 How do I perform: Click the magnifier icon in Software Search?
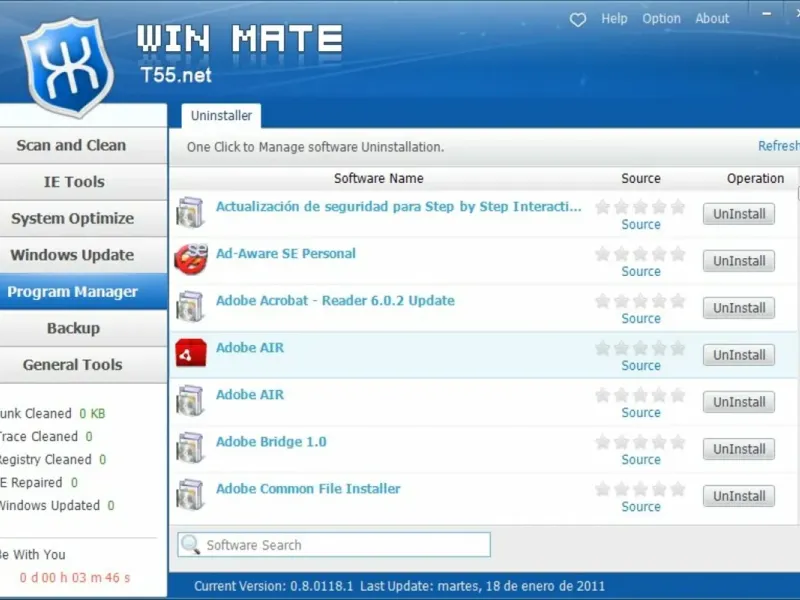(x=191, y=545)
